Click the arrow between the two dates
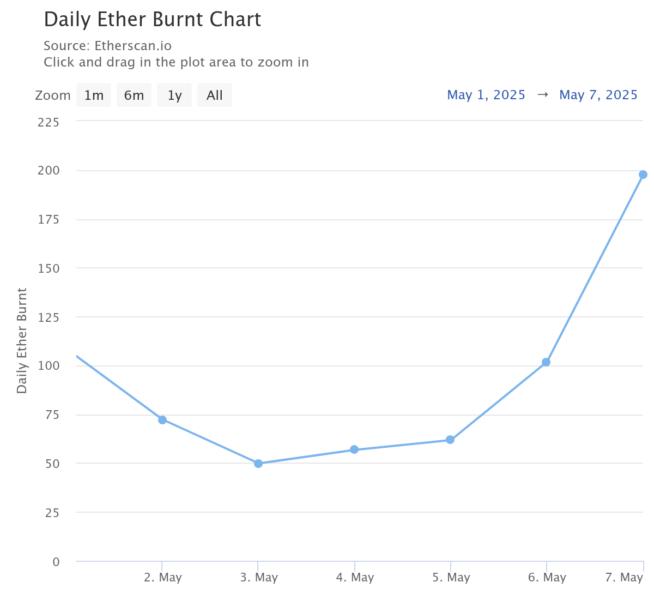Image resolution: width=654 pixels, height=600 pixels. (x=542, y=95)
